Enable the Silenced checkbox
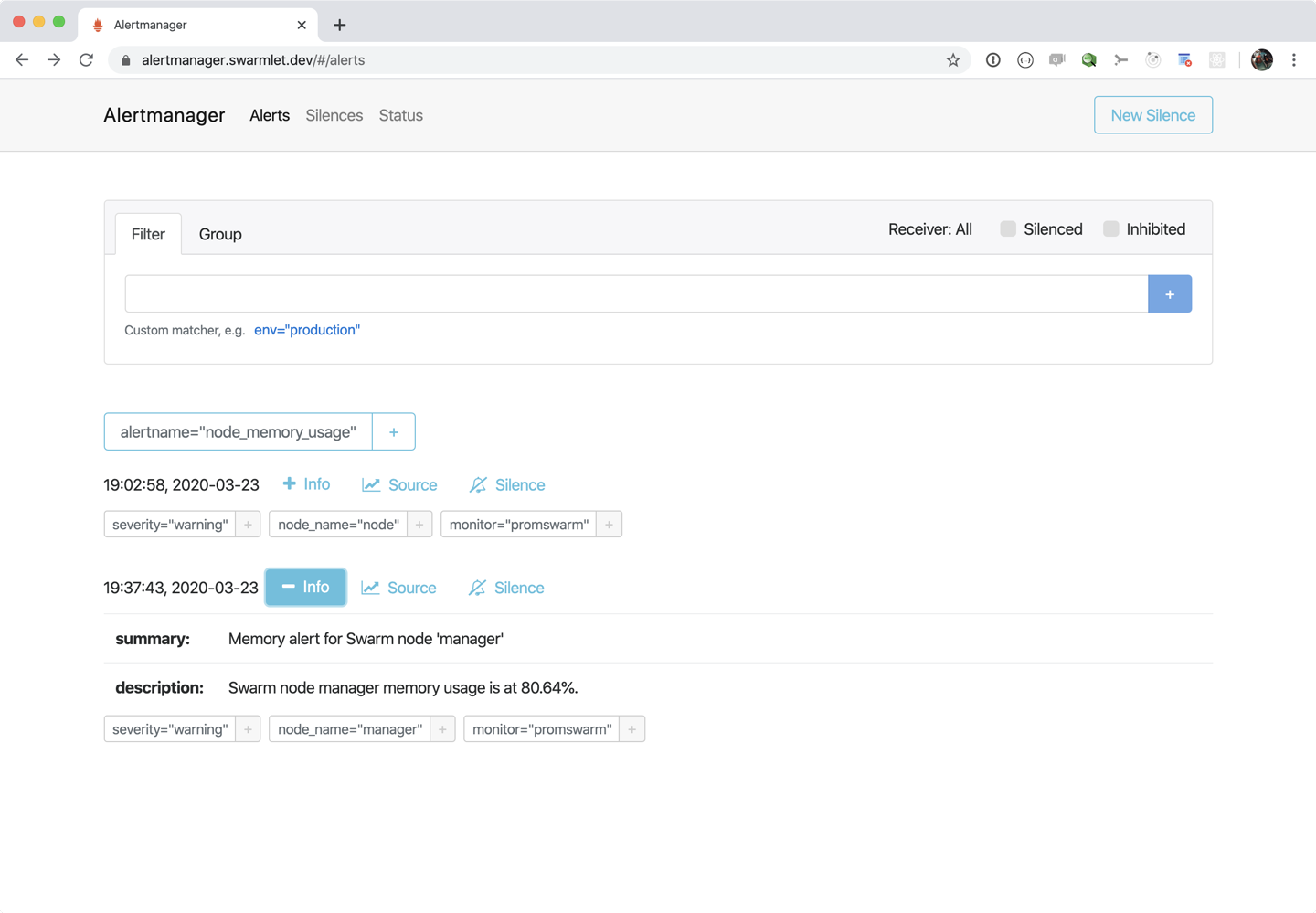 [1008, 229]
